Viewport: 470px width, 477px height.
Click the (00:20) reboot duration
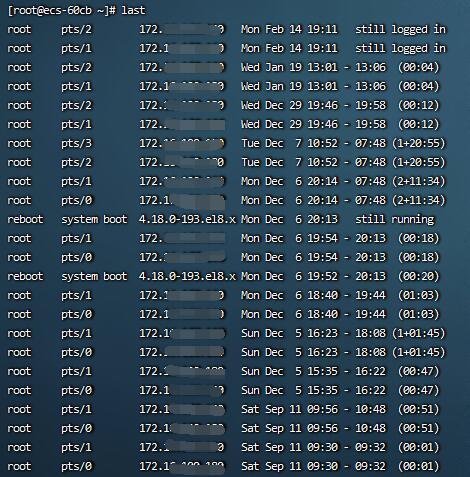pyautogui.click(x=419, y=276)
